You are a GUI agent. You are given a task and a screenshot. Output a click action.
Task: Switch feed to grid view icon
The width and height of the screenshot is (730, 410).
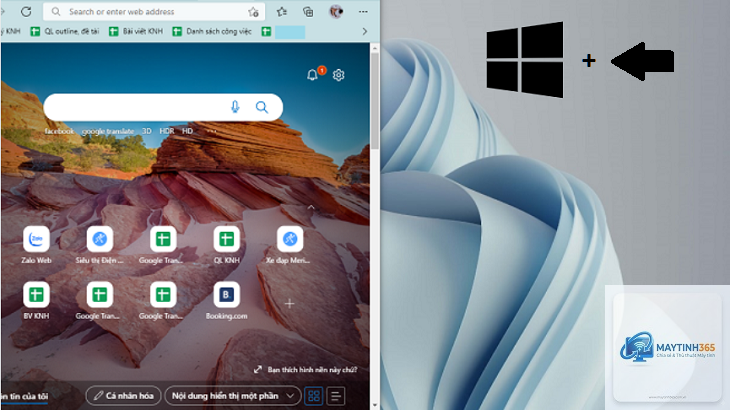[314, 396]
